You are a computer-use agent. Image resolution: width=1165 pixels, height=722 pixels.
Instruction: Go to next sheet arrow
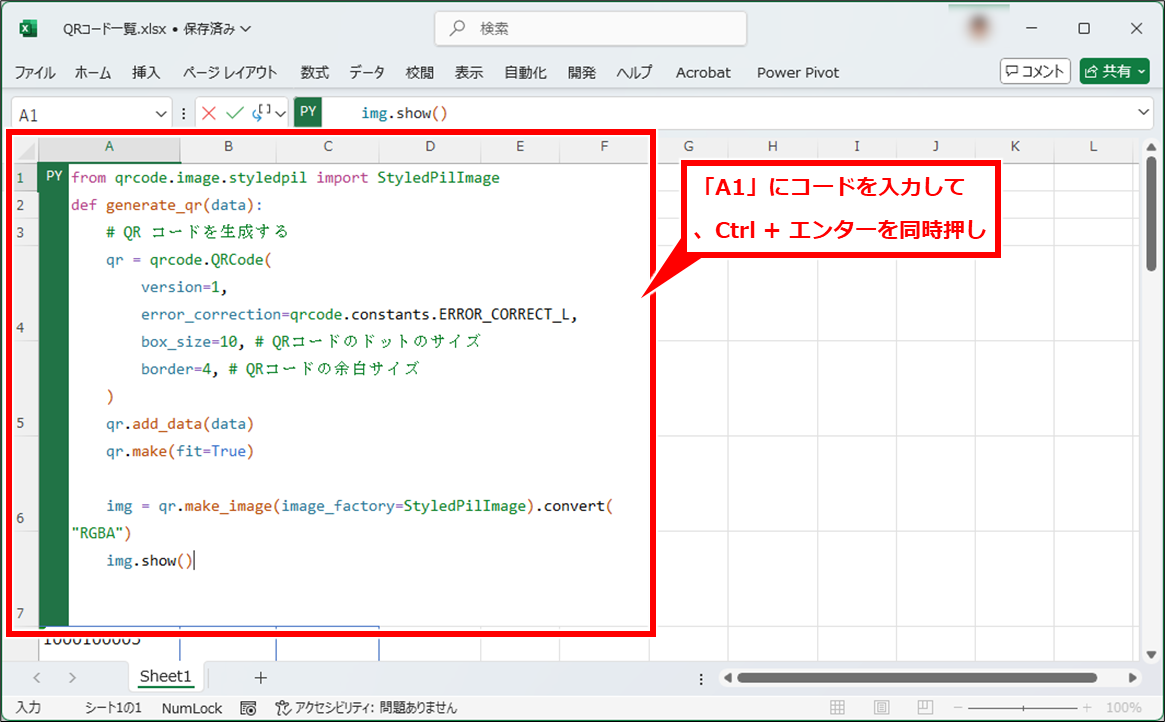tap(72, 677)
